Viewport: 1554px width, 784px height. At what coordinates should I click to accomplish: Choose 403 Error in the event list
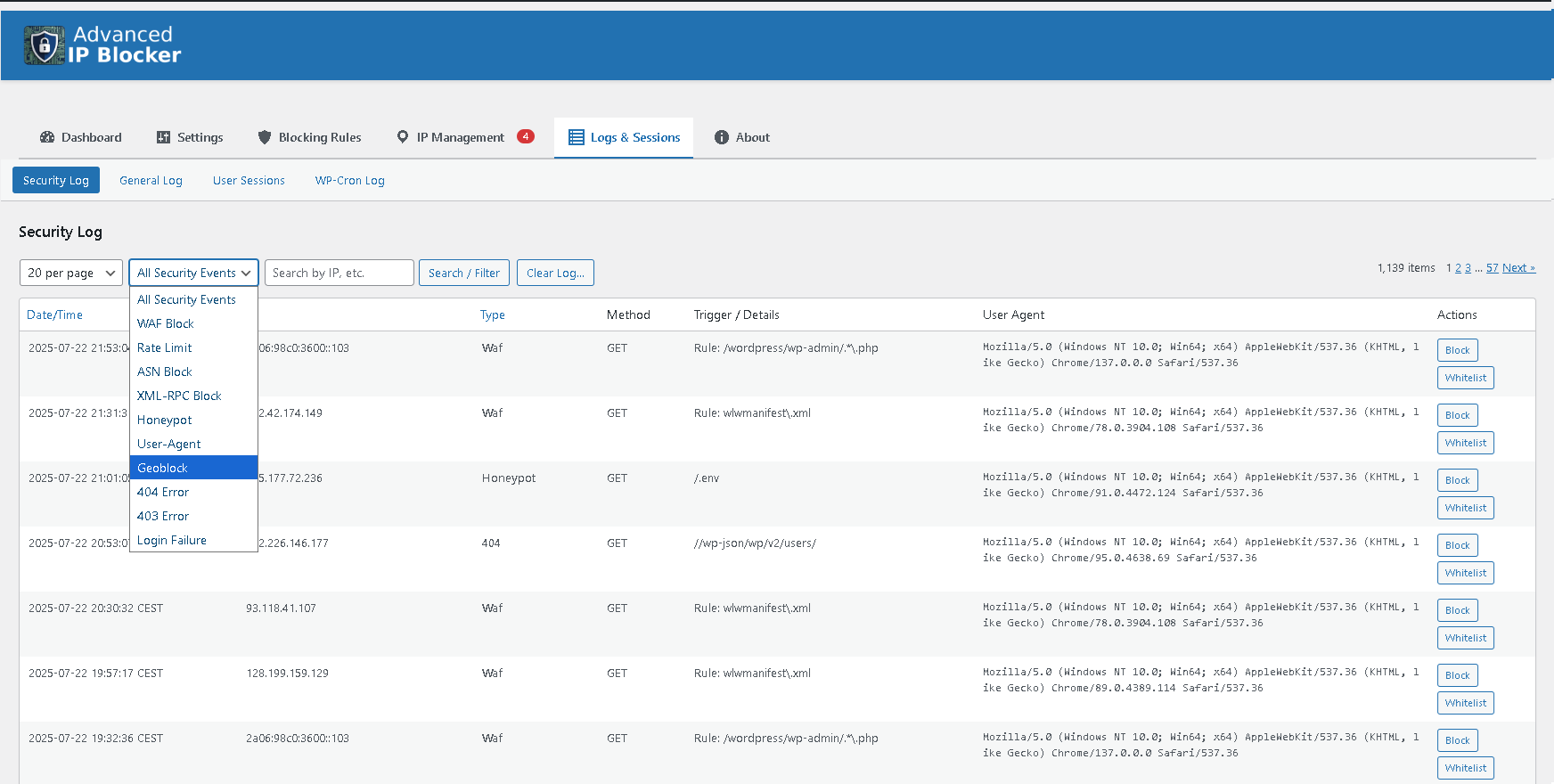pos(193,516)
